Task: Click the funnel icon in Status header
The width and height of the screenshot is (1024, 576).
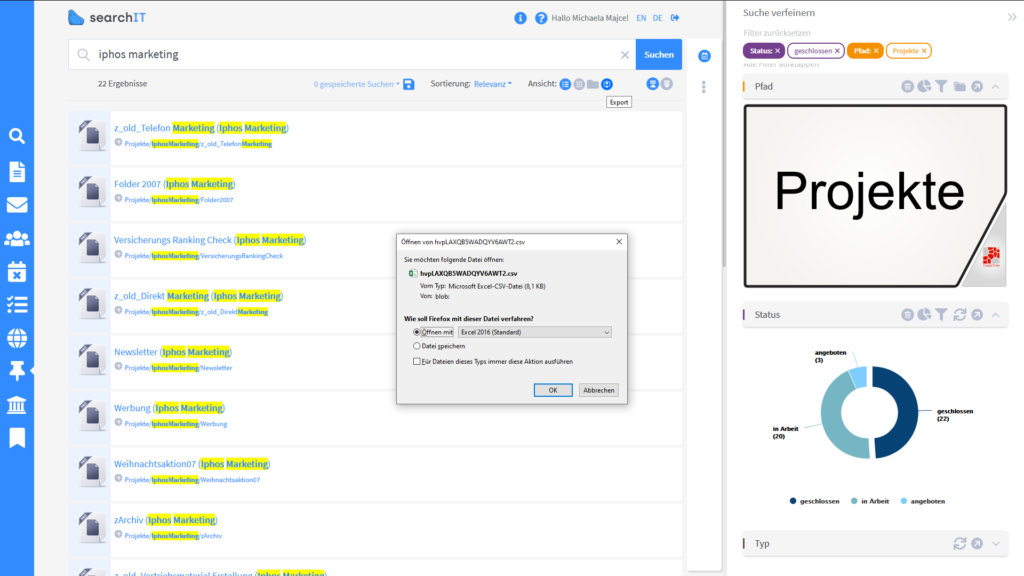Action: (x=941, y=315)
